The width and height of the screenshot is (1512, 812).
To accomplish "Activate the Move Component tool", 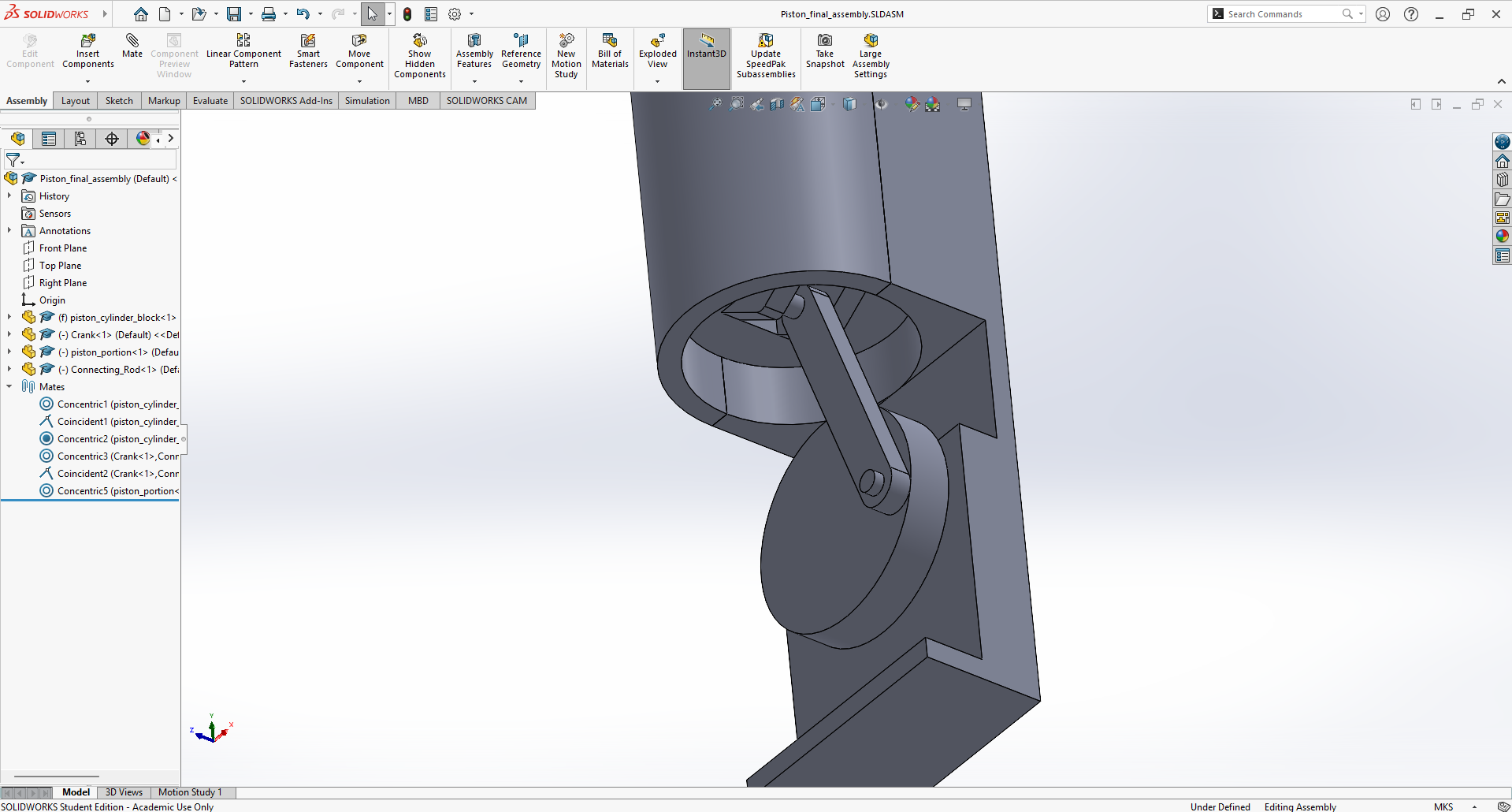I will coord(359,50).
